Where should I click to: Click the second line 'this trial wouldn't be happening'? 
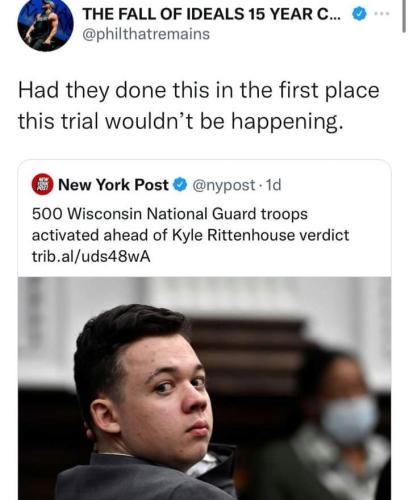(180, 121)
